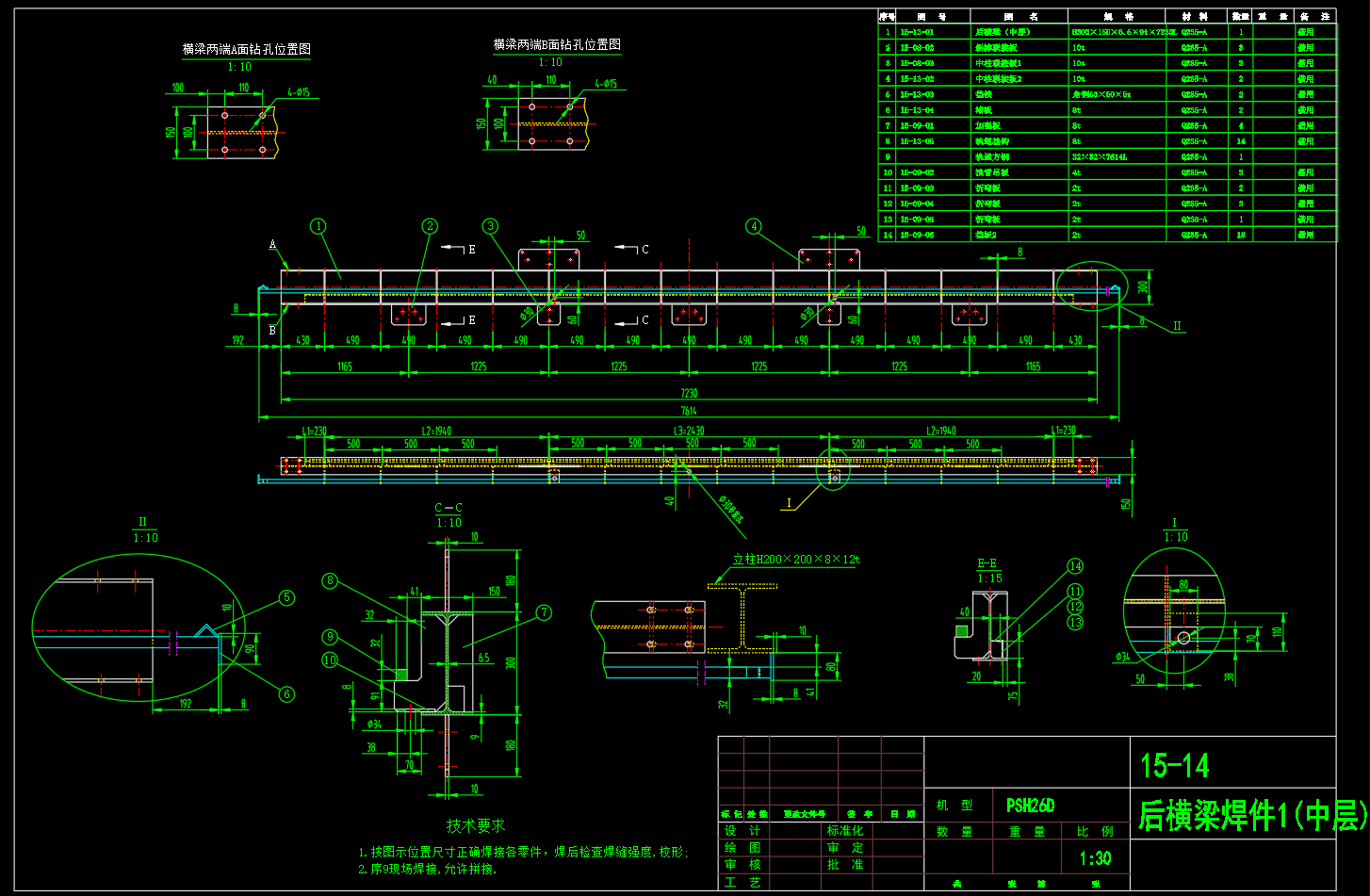This screenshot has width=1370, height=896.
Task: Select part balloon 2 callout
Action: pos(430,226)
